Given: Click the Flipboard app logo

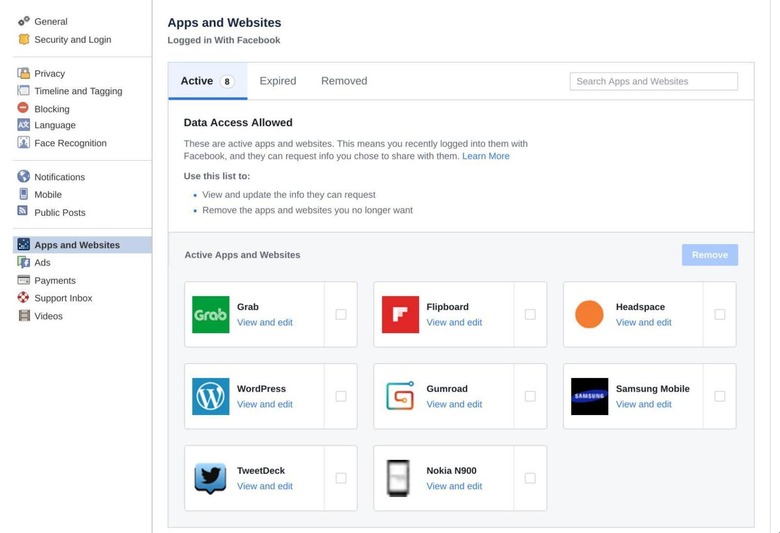Looking at the screenshot, I should 400,314.
